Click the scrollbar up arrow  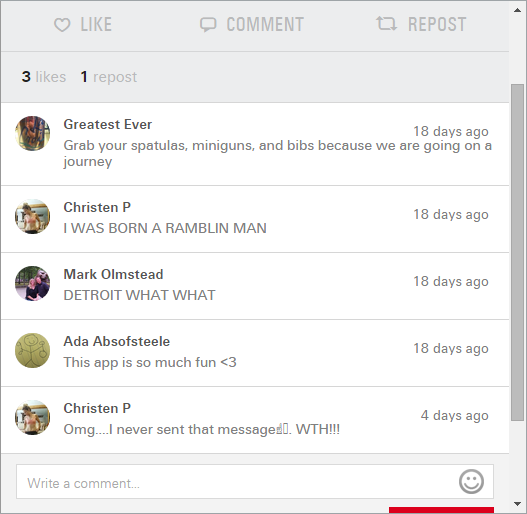pyautogui.click(x=518, y=10)
